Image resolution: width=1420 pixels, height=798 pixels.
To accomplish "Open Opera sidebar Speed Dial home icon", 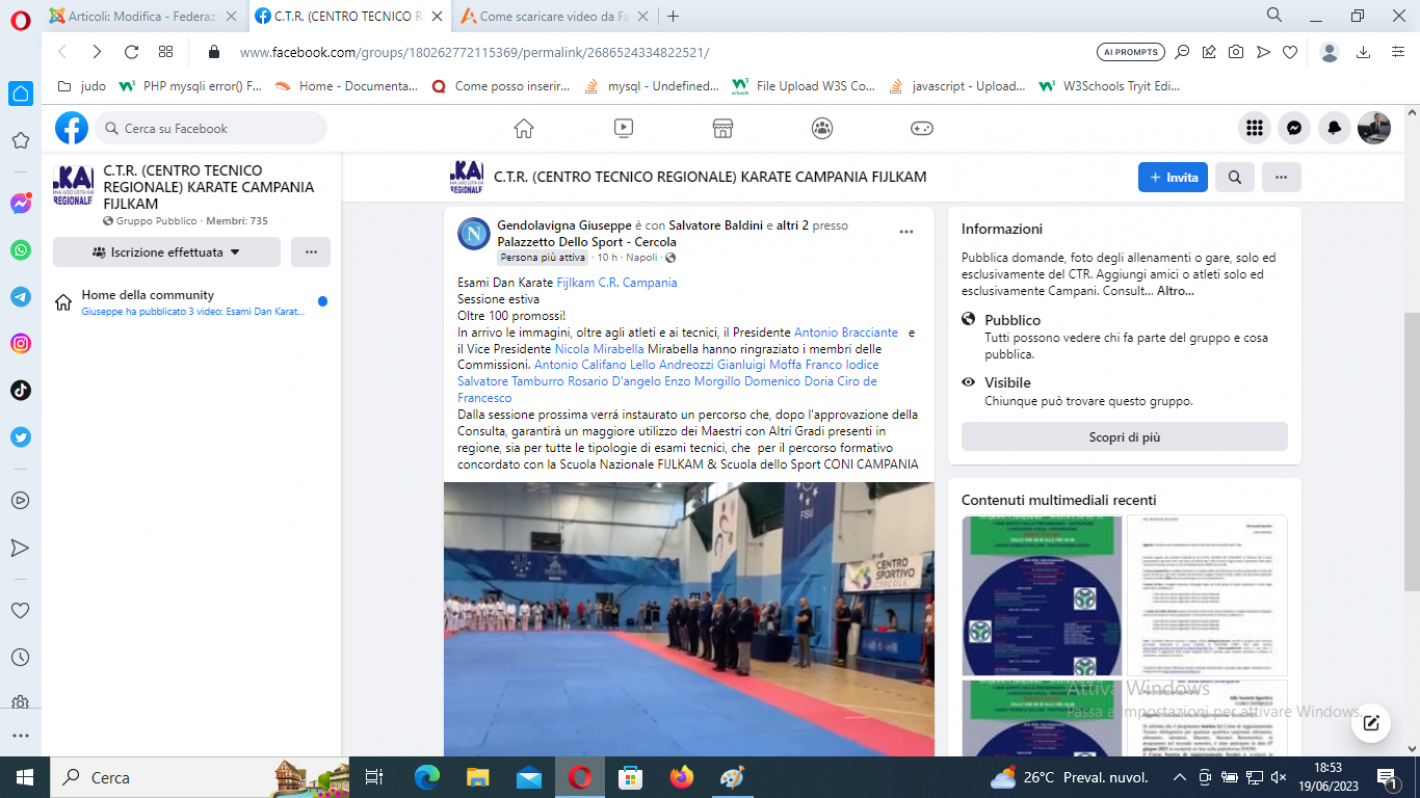I will click(21, 94).
